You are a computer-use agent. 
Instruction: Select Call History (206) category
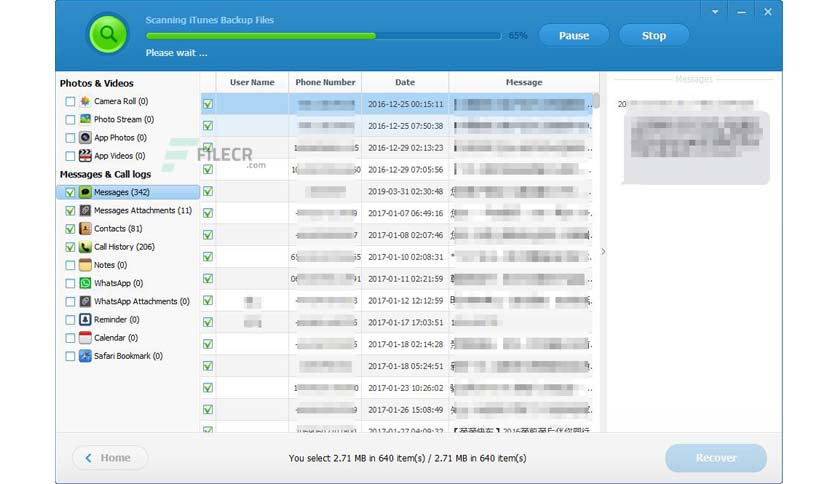124,247
